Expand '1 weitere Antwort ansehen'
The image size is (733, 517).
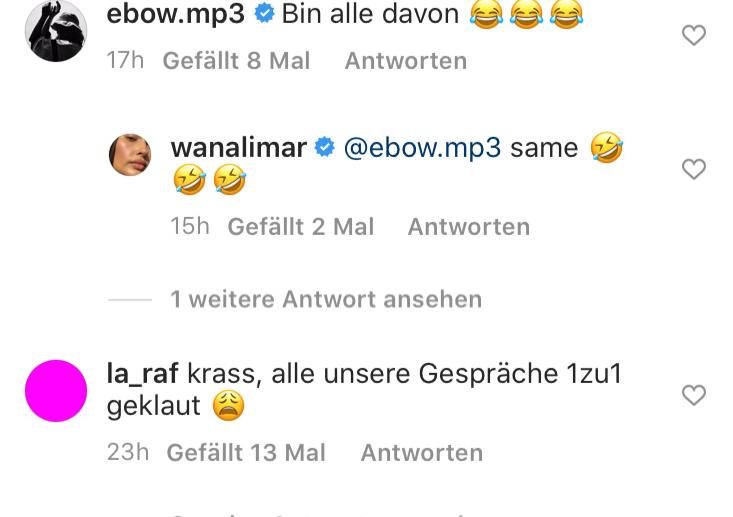(x=326, y=299)
